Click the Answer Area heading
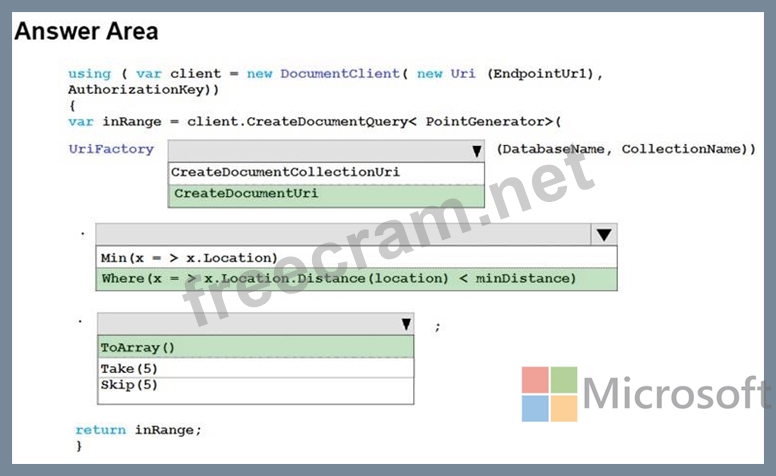Image resolution: width=776 pixels, height=476 pixels. [86, 31]
